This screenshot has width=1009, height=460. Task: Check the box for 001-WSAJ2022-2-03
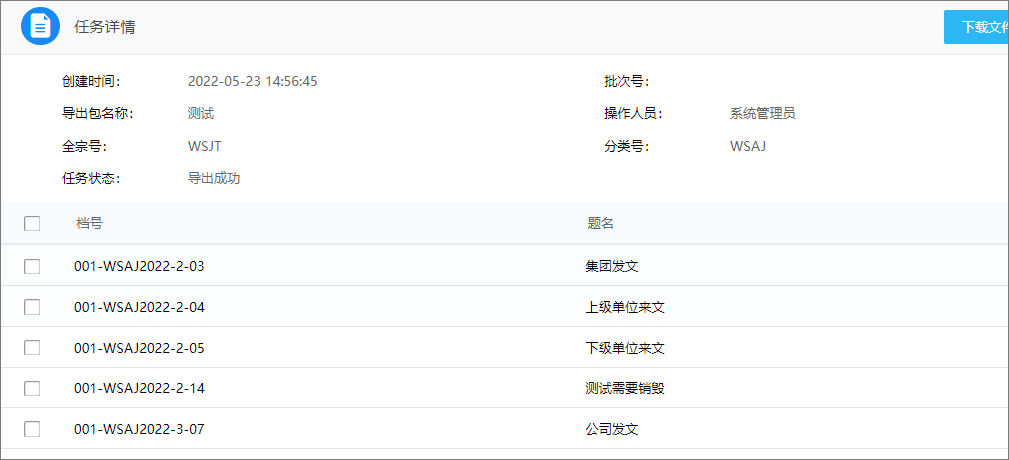coord(32,266)
